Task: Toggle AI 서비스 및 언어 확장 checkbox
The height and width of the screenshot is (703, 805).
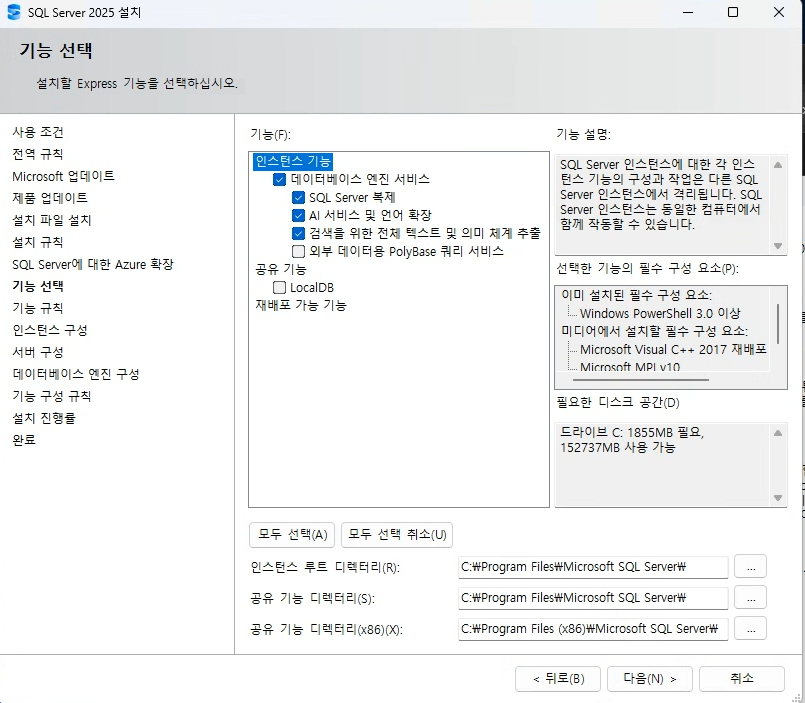Action: click(x=298, y=215)
